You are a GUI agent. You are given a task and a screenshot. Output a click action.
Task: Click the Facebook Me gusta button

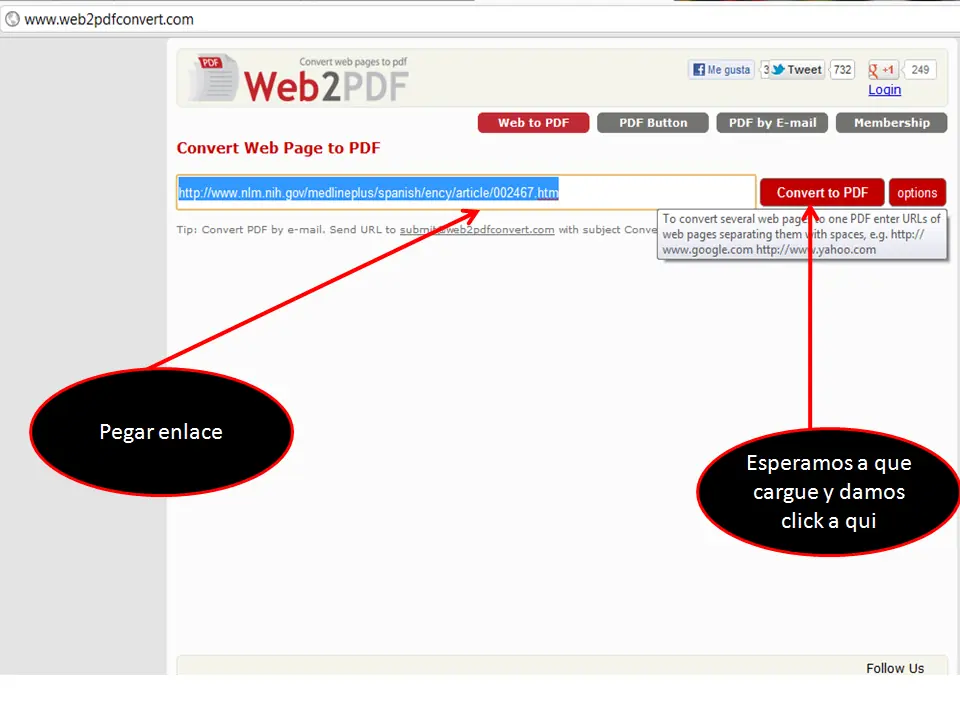(x=722, y=70)
